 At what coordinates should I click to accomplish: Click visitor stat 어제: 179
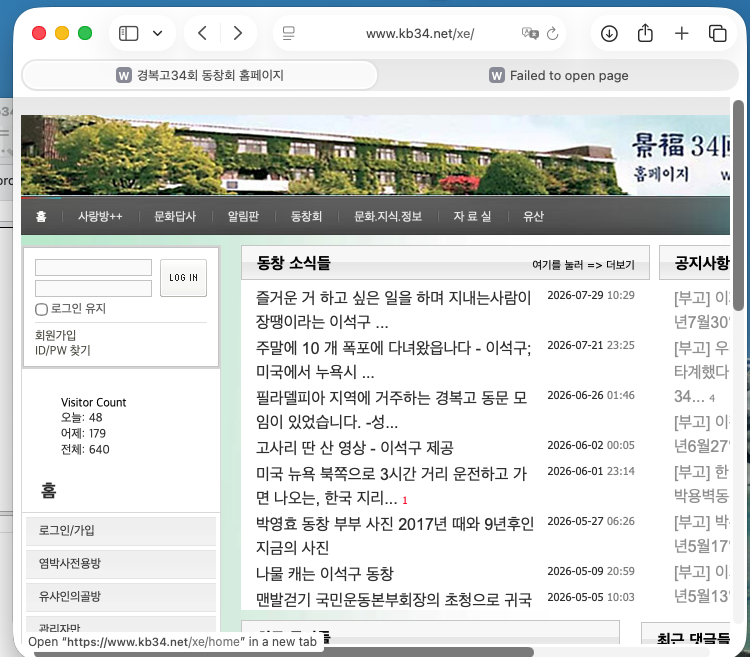[x=83, y=433]
